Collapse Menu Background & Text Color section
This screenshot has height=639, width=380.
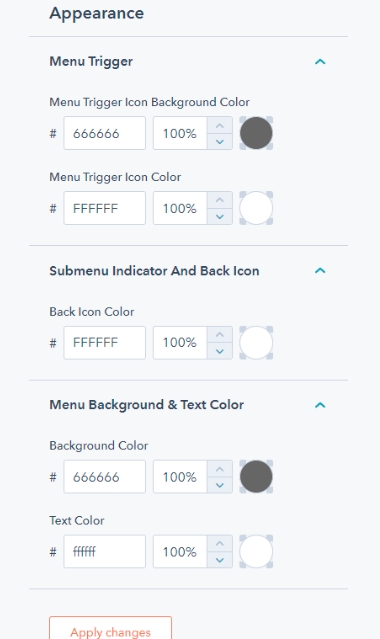320,405
